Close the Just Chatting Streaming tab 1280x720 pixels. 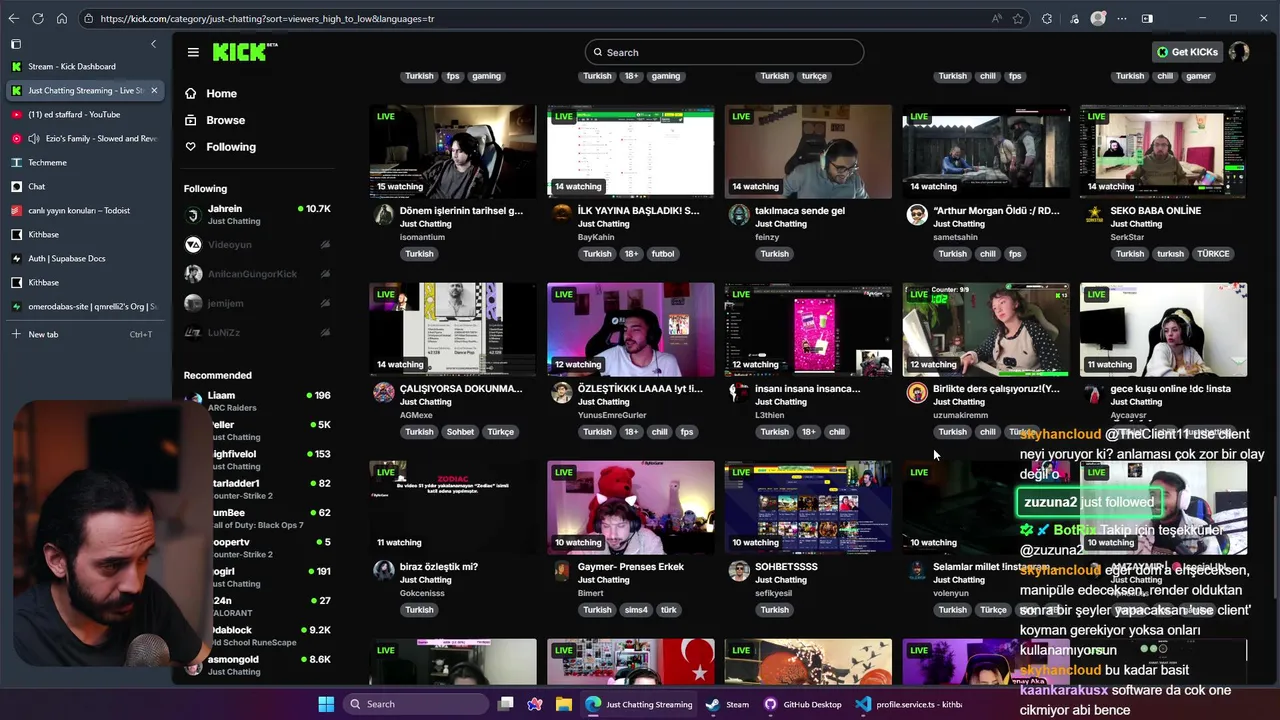click(x=154, y=90)
